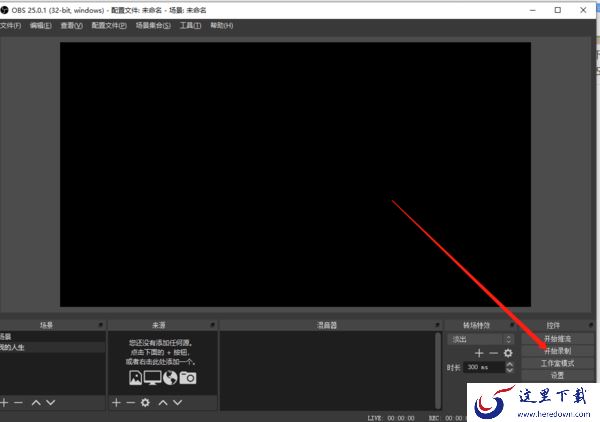Click the mixer panel vertical scrollbar

coord(438,370)
